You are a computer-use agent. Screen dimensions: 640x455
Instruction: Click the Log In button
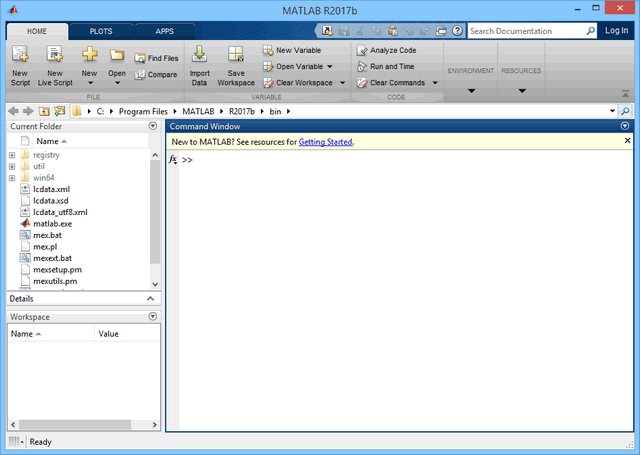point(617,31)
